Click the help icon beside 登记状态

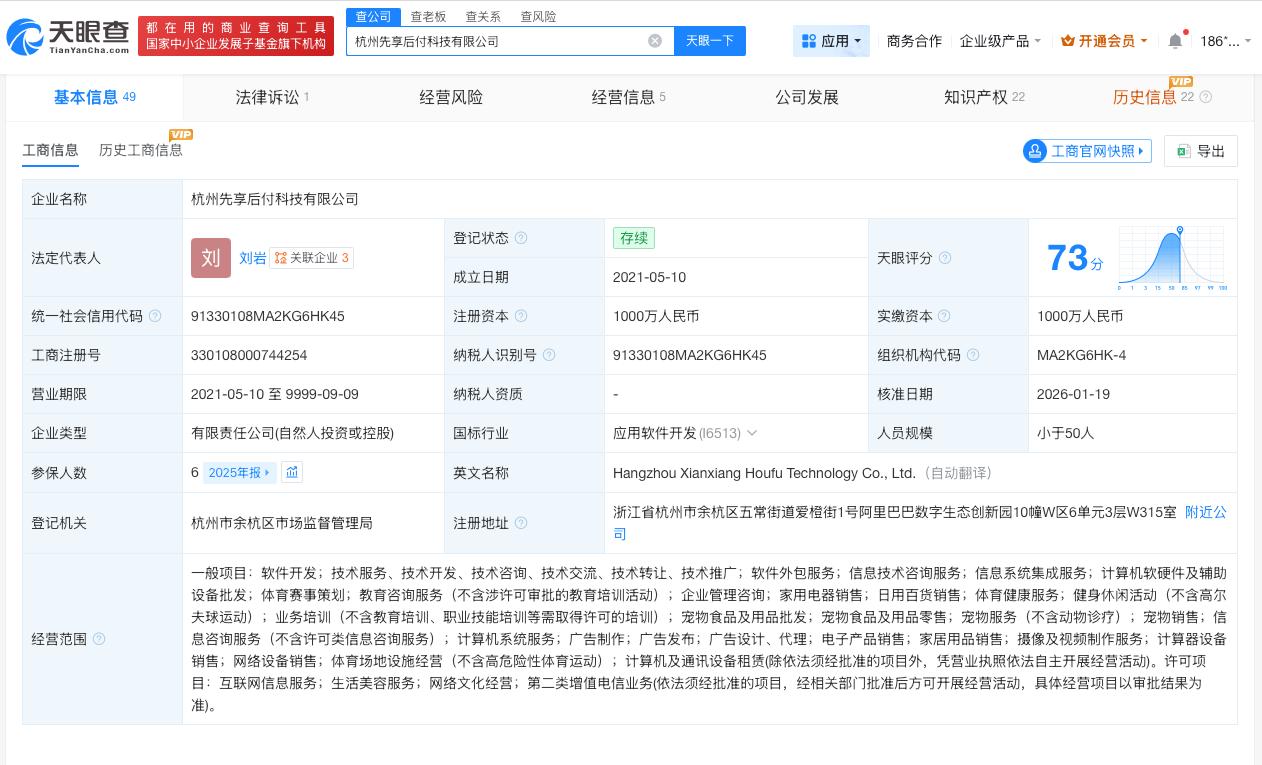521,238
